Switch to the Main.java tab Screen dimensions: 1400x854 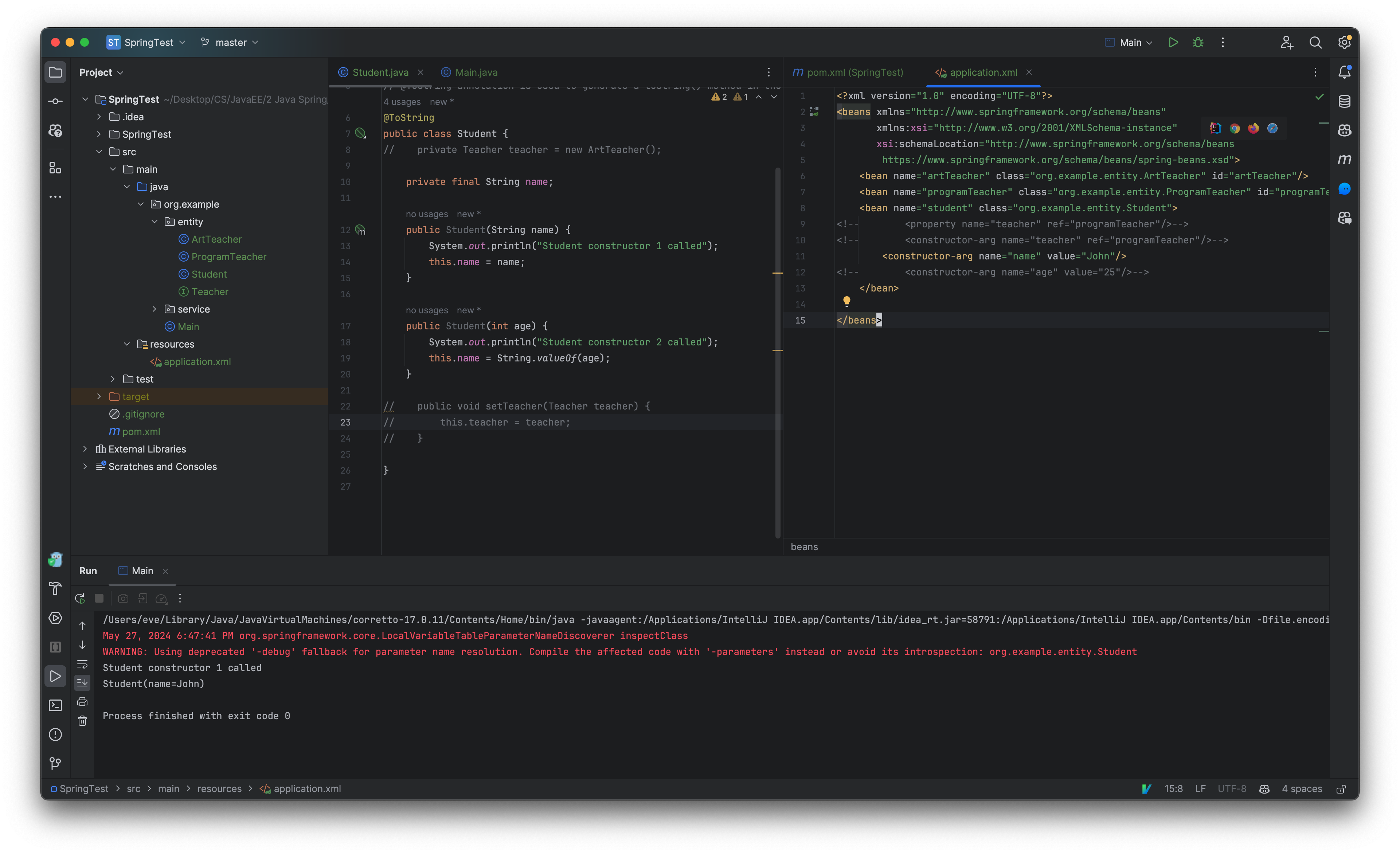[x=476, y=72]
